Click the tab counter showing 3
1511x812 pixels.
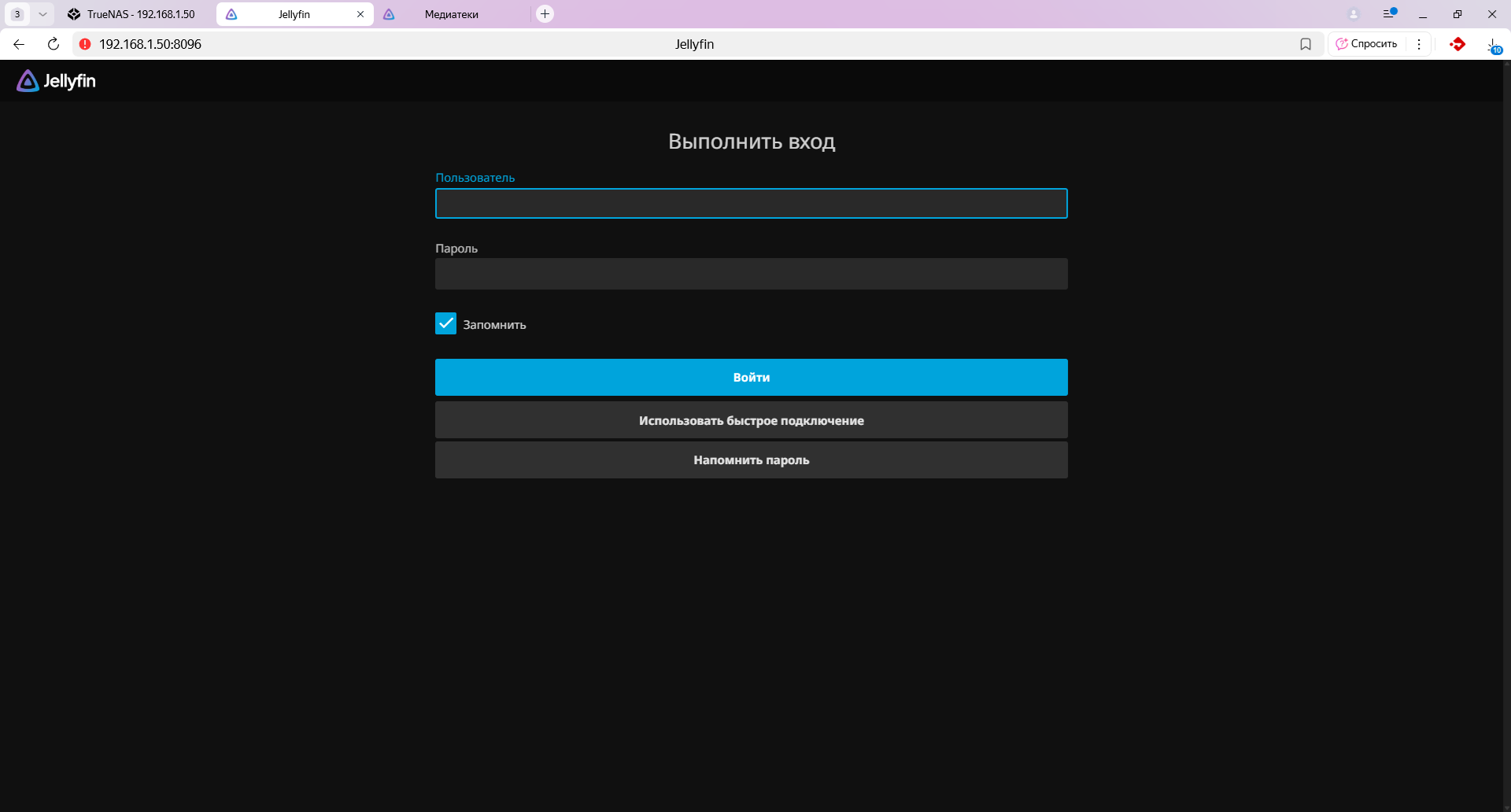17,14
